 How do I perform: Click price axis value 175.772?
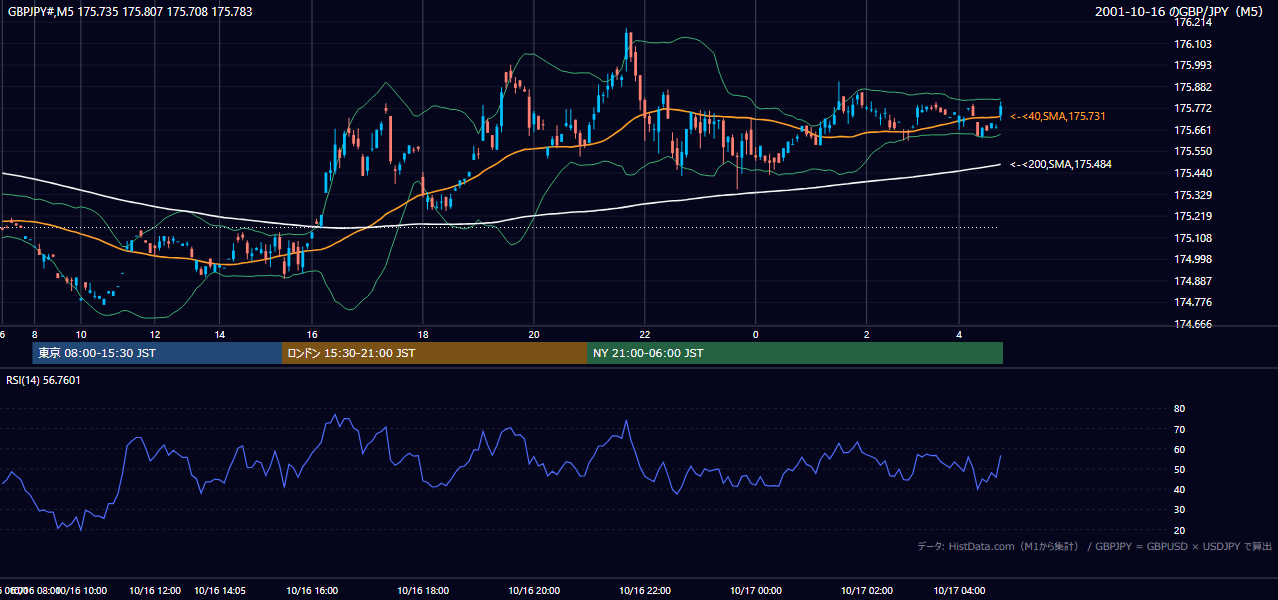click(1193, 108)
